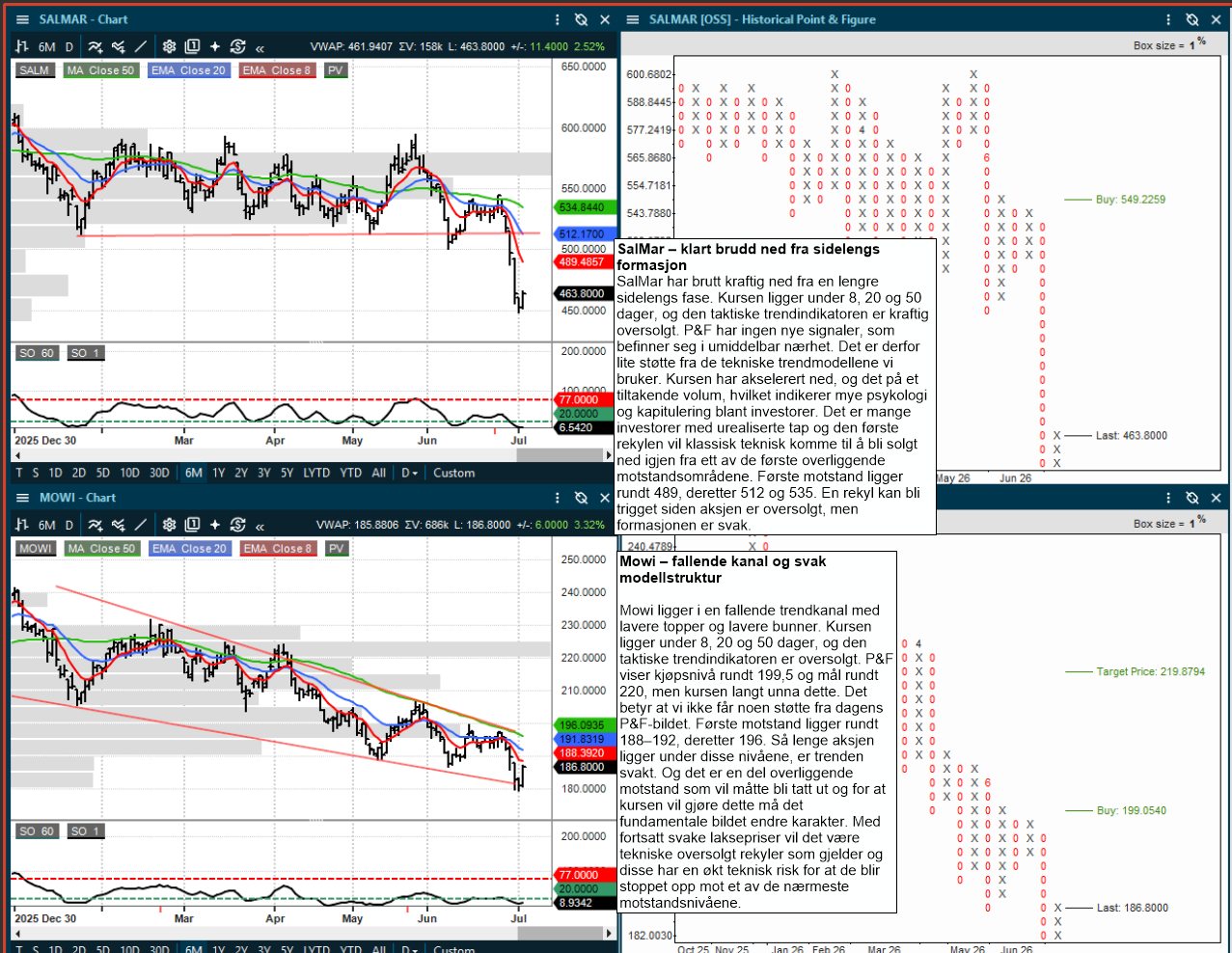Toggle the PV indicator in MOWI chart
The width and height of the screenshot is (1232, 953).
pyautogui.click(x=336, y=549)
